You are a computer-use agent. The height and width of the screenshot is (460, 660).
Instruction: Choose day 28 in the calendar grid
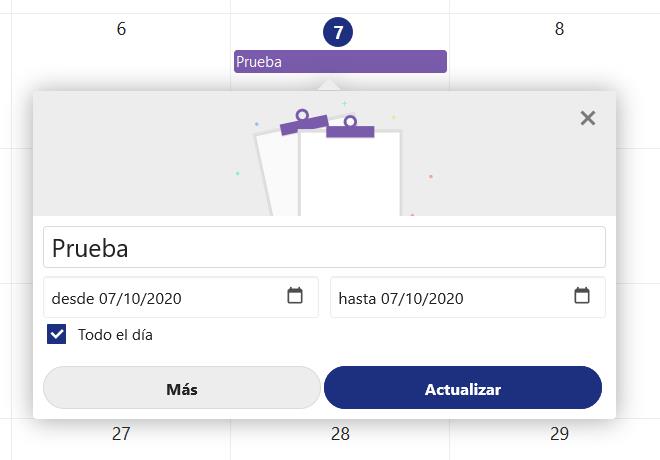pos(340,434)
